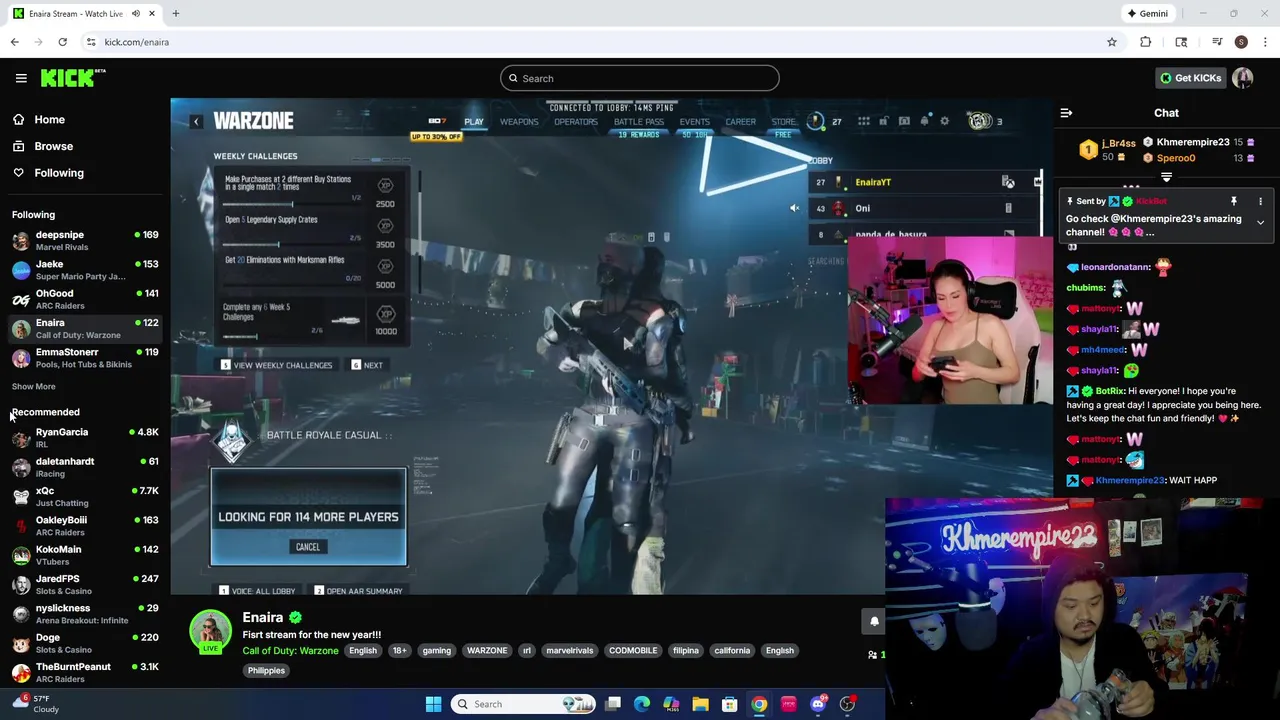The height and width of the screenshot is (720, 1280).
Task: Open Chrome media control icon
Action: (x=1217, y=42)
